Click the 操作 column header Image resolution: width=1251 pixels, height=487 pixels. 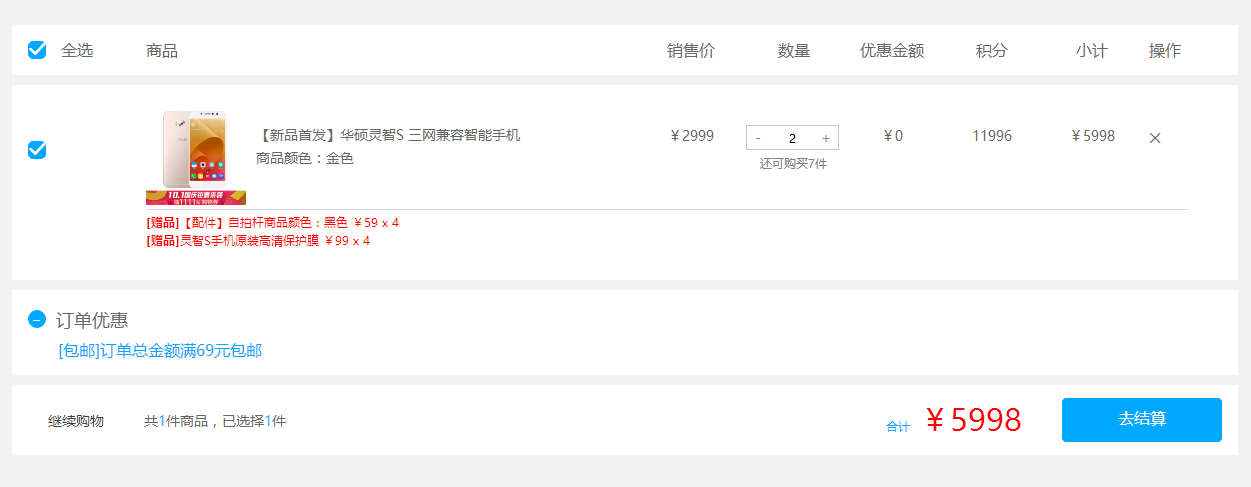click(x=1165, y=50)
